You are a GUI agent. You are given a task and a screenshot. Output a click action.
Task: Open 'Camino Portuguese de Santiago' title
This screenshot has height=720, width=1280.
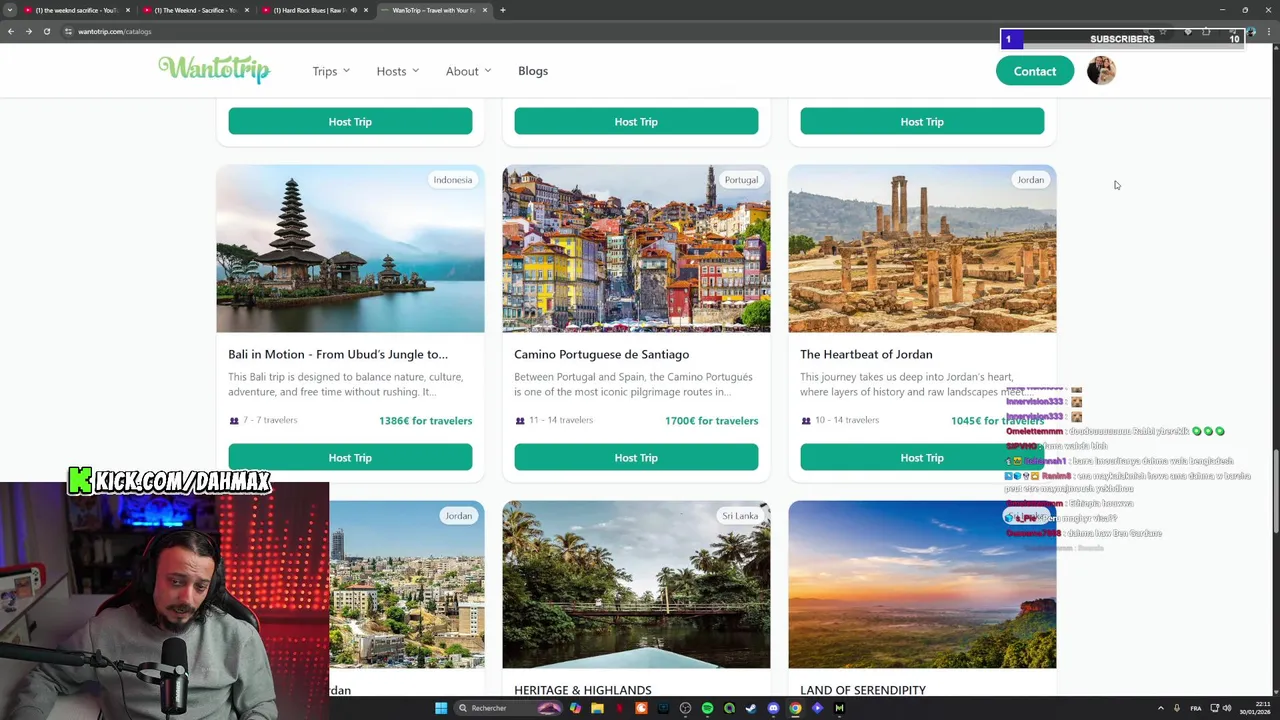tap(601, 354)
